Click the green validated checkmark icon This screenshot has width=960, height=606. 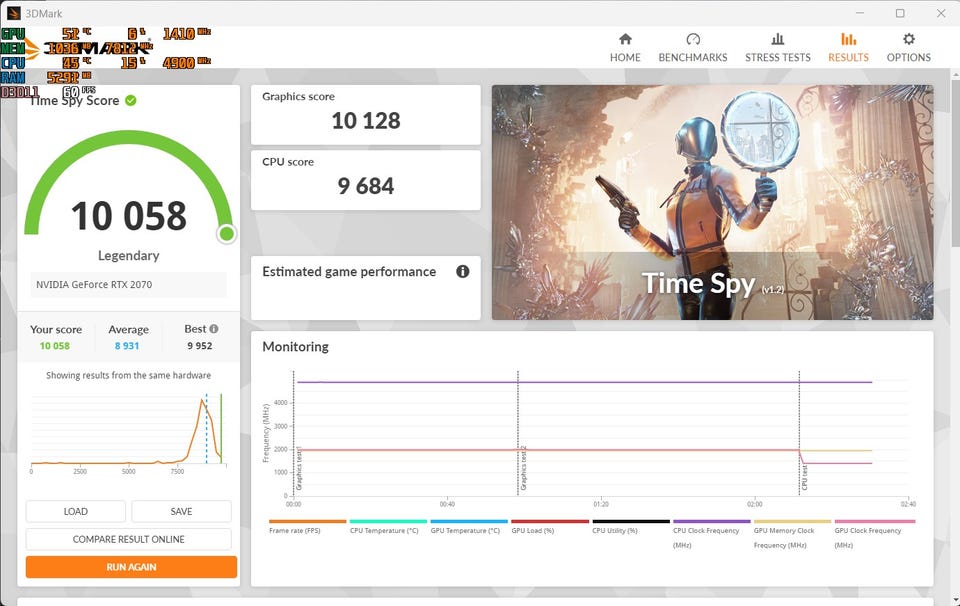pos(130,100)
